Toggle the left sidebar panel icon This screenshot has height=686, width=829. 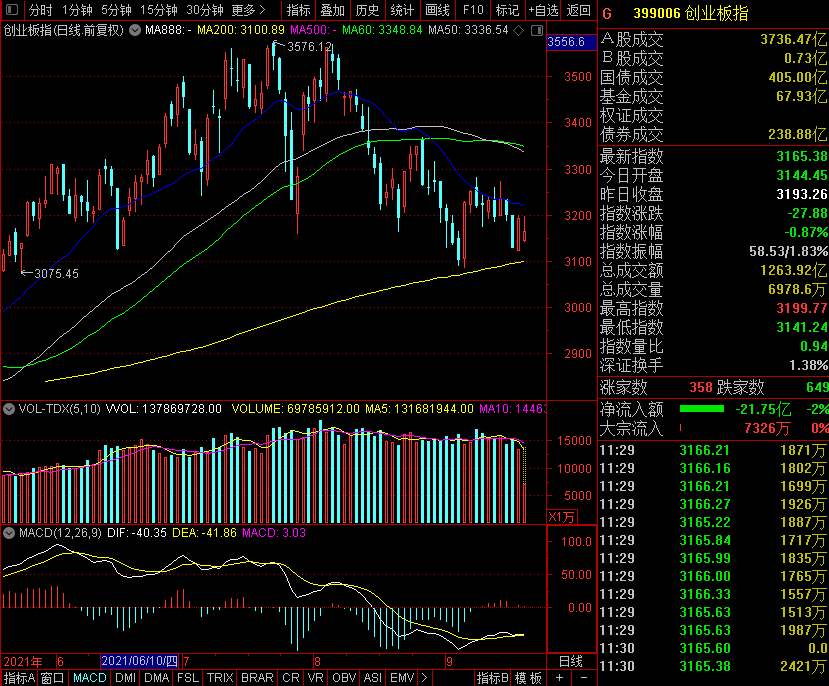tap(12, 10)
